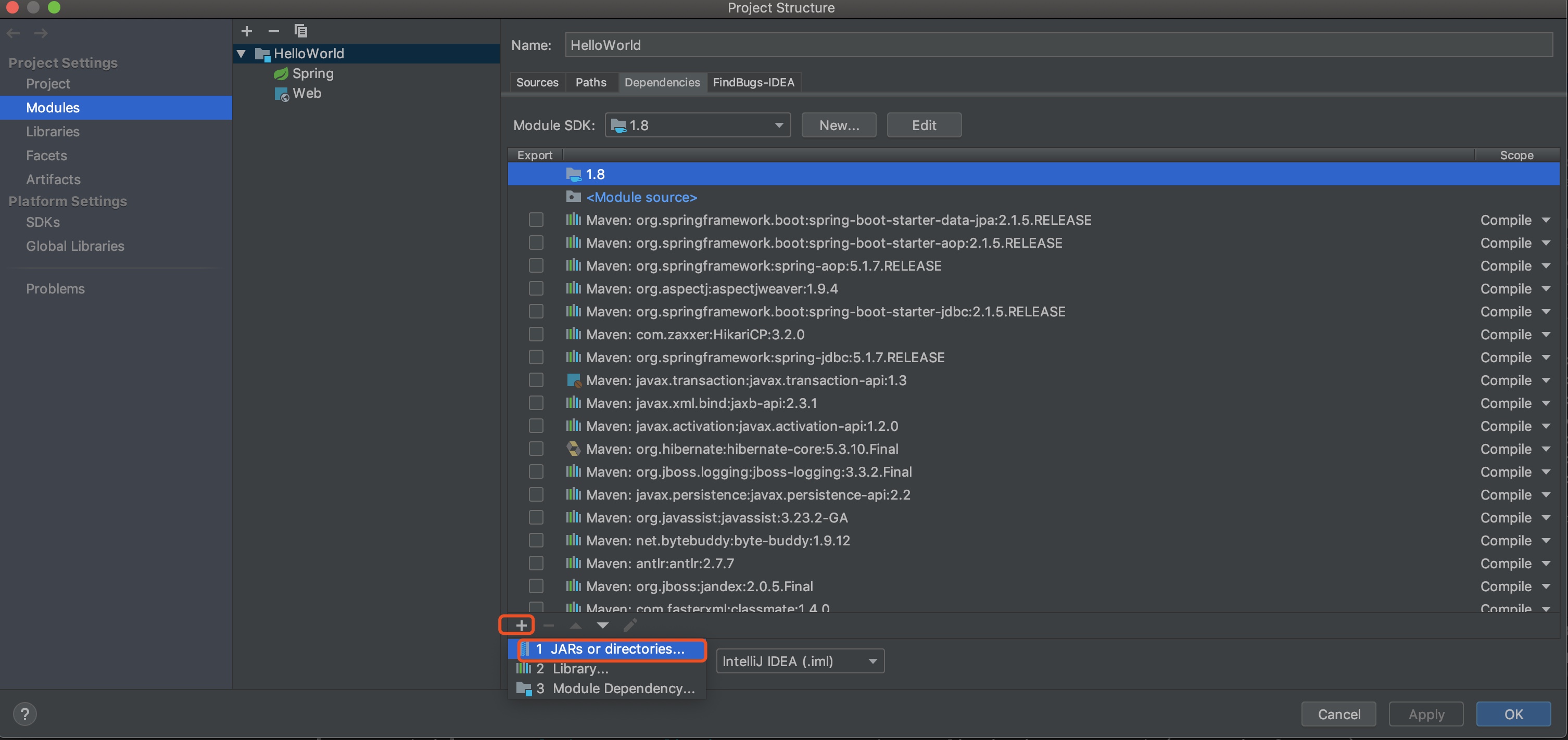
Task: Click hibernate-core library icon
Action: point(573,449)
